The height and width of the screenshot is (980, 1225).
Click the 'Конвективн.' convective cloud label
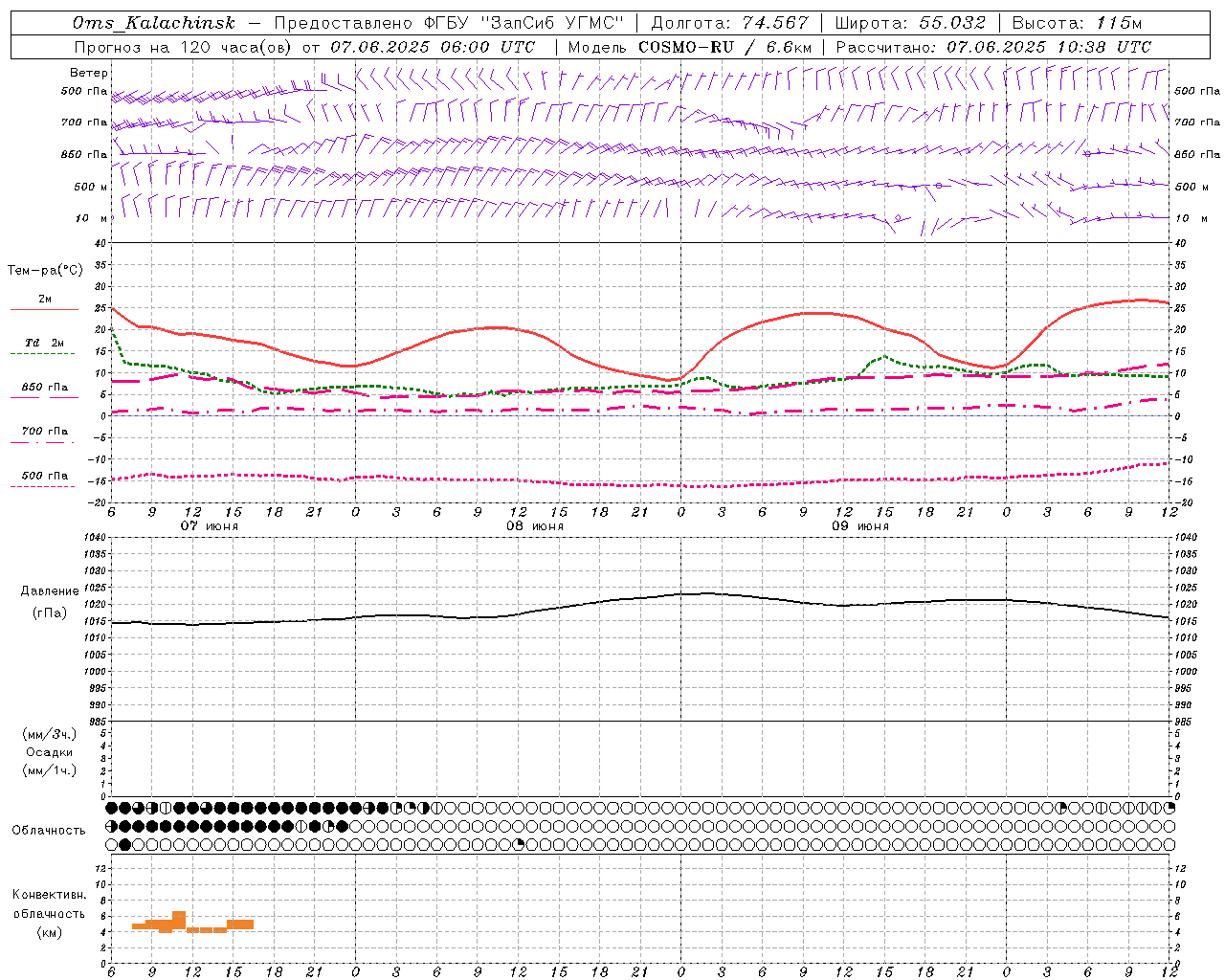49,895
